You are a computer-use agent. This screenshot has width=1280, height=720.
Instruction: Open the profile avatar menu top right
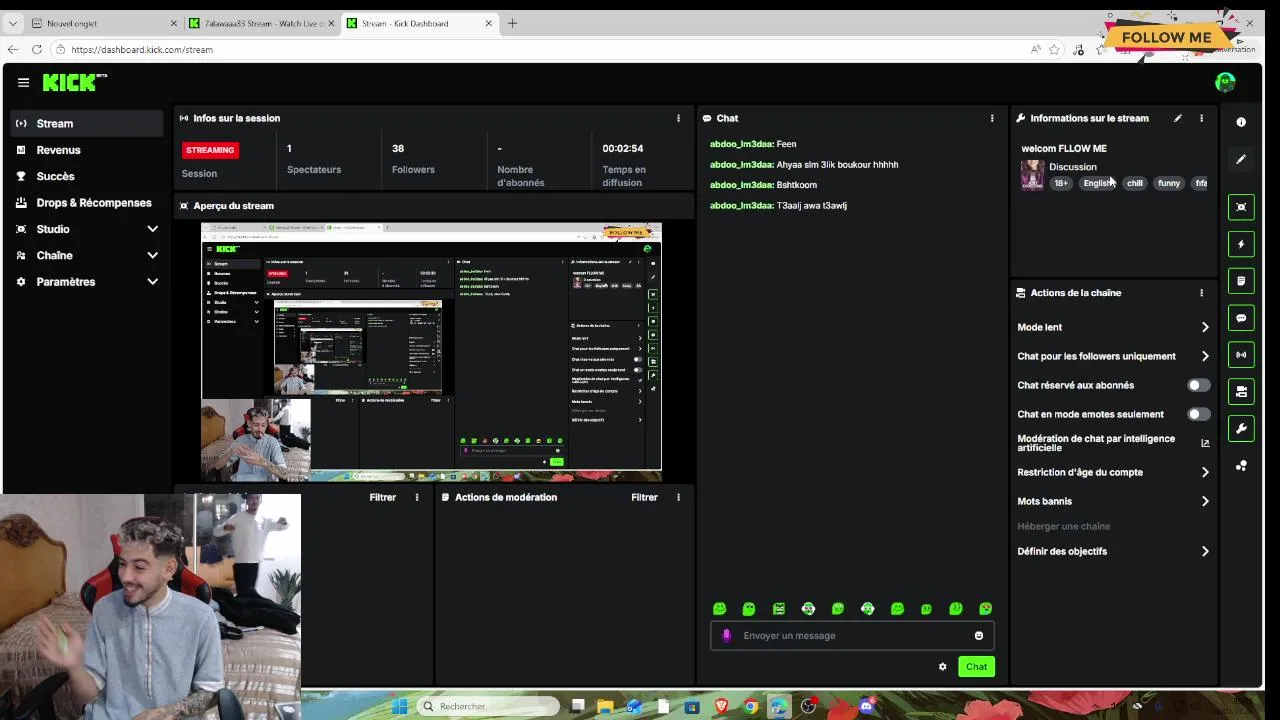tap(1225, 83)
